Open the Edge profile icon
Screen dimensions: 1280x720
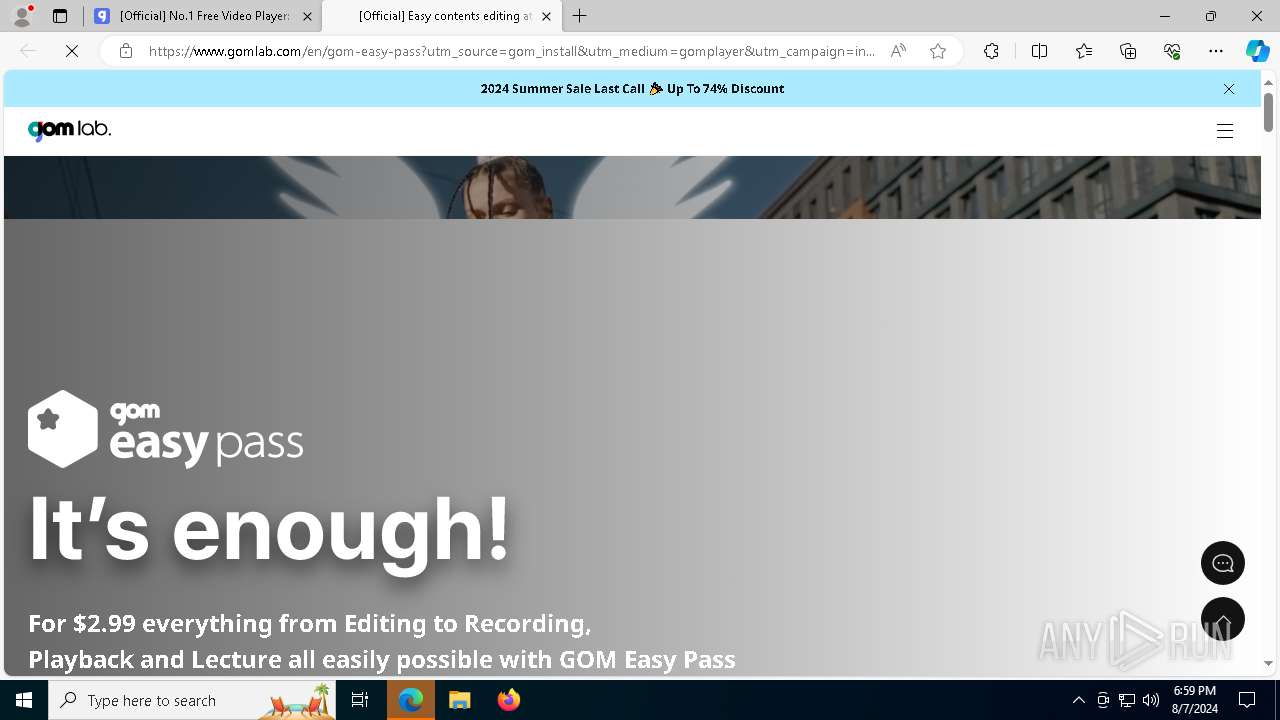click(x=22, y=16)
